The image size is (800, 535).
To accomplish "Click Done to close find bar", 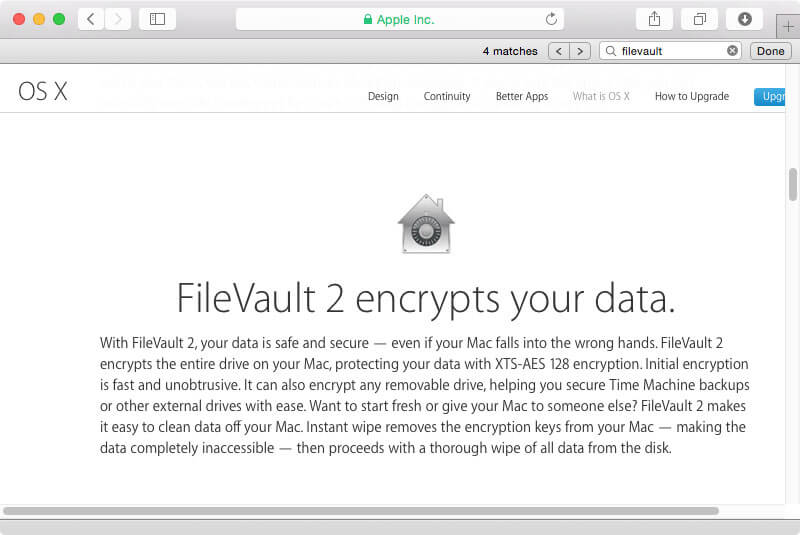I will 770,51.
